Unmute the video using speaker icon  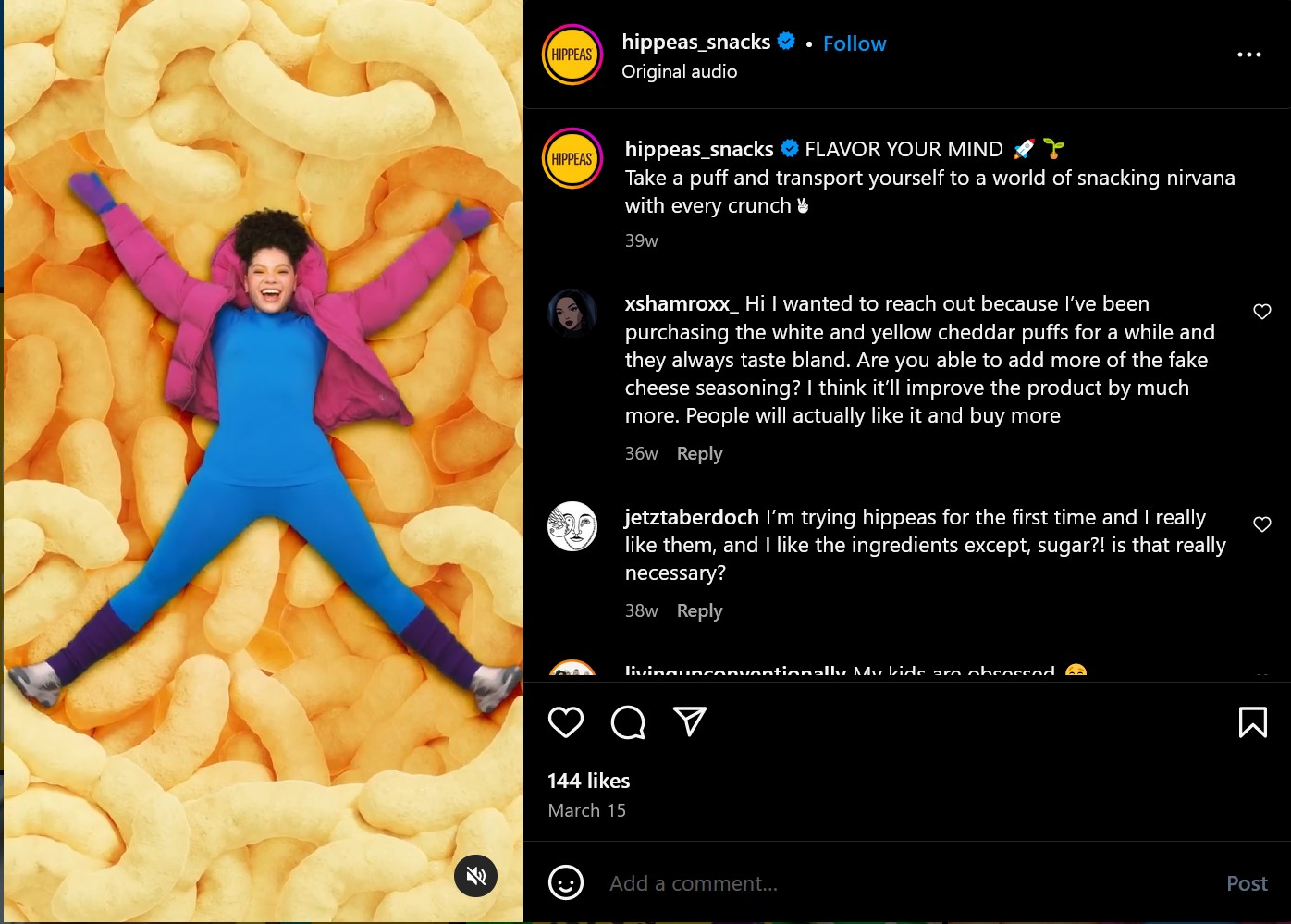tap(476, 876)
